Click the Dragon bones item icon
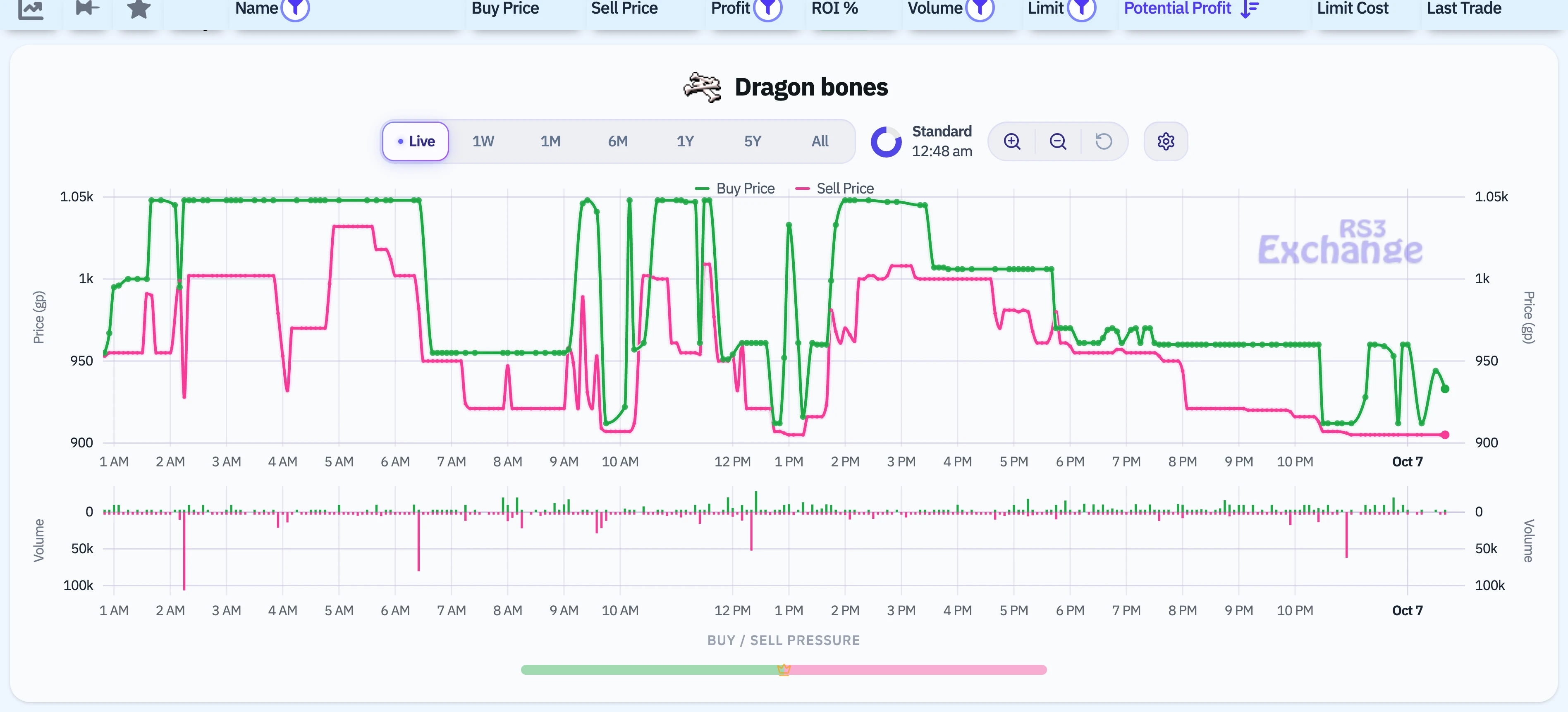 (702, 88)
